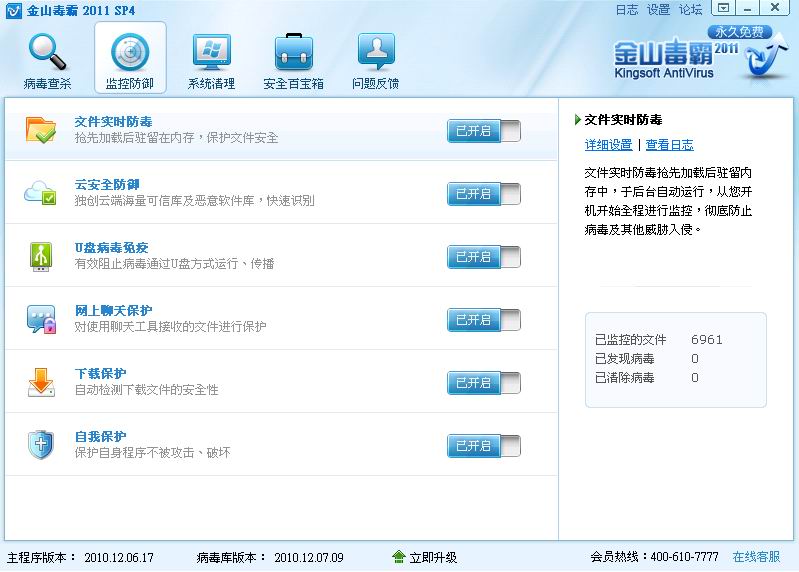799x572 pixels.
Task: Click the U盘病毒免疫 USB icon
Action: [41, 256]
